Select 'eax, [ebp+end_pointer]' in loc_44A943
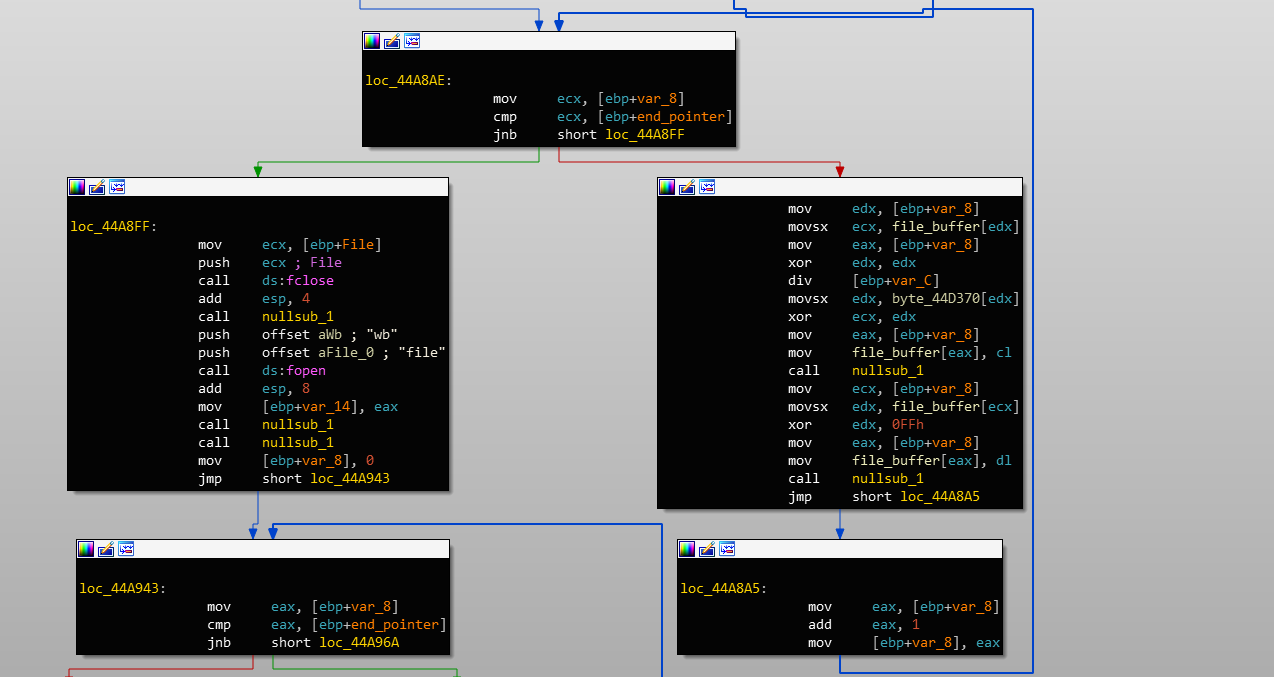1274x677 pixels. [x=359, y=625]
